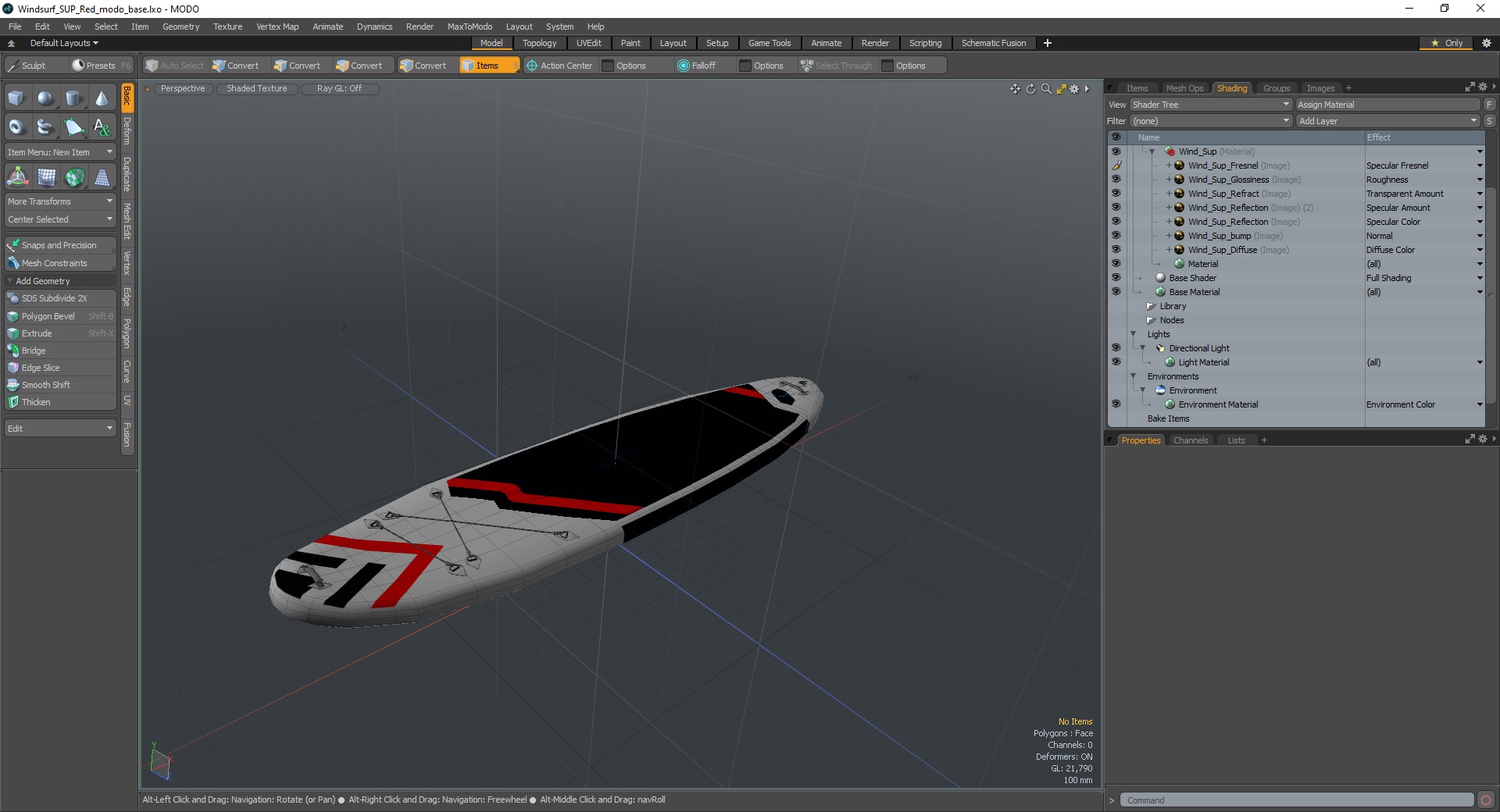Toggle visibility of Wind_Sup_Glossiness layer
This screenshot has width=1500, height=812.
1116,180
